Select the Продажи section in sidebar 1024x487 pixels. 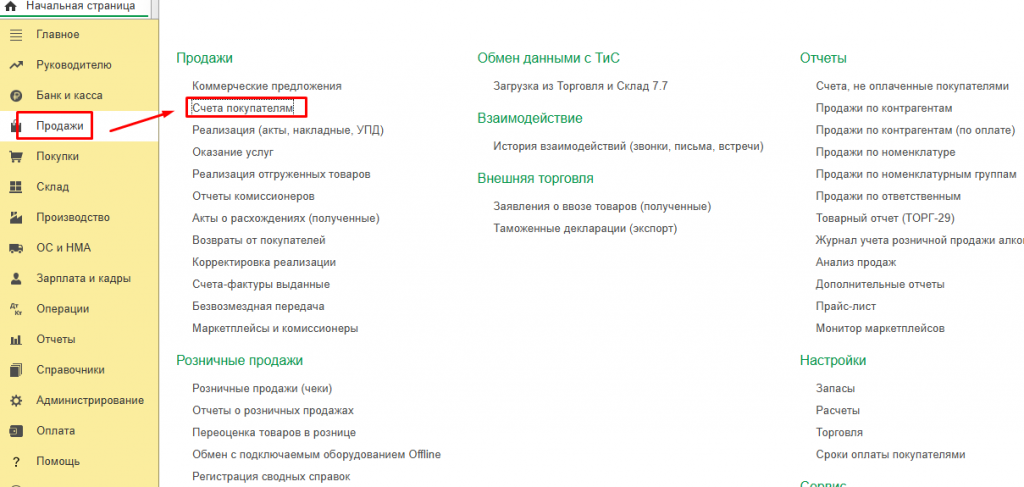pyautogui.click(x=59, y=126)
